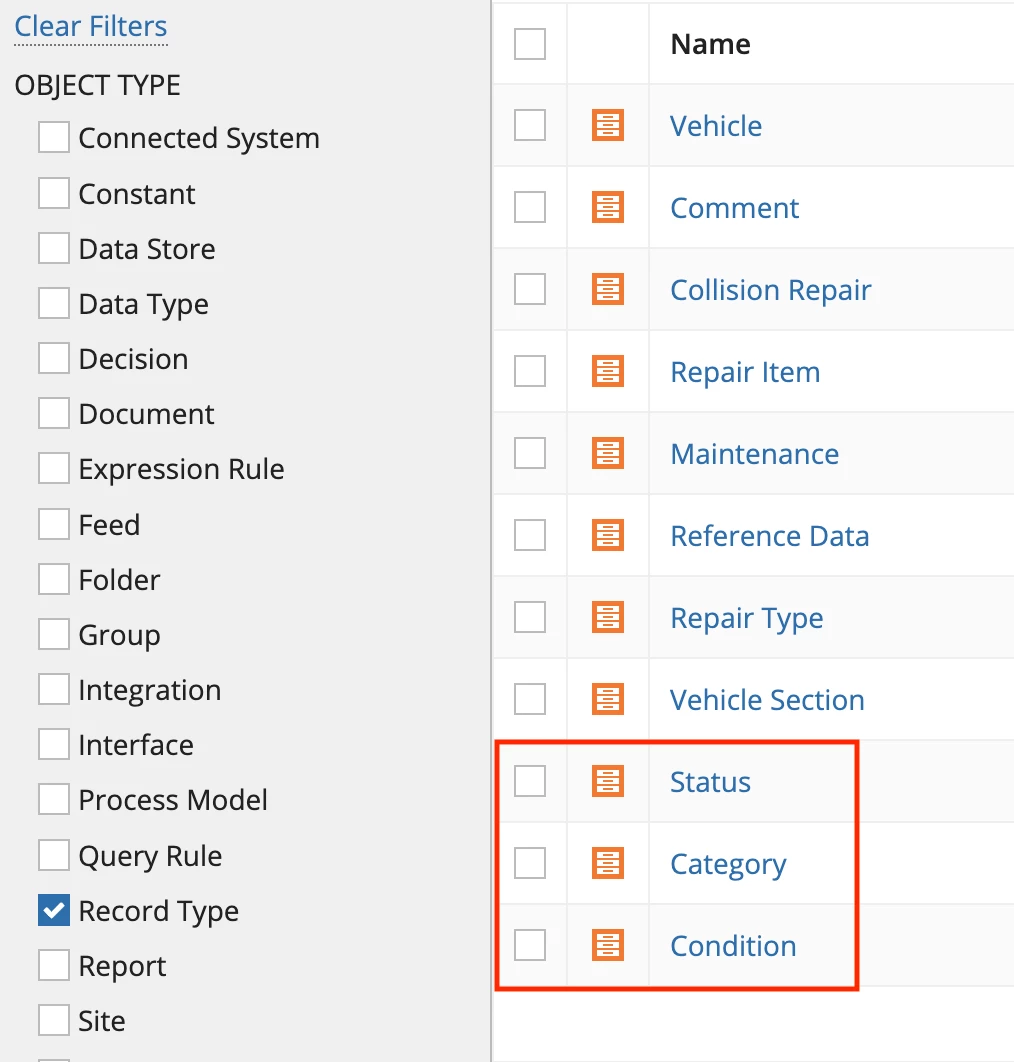The width and height of the screenshot is (1014, 1062).
Task: Click the record type icon beside Condition
Action: [608, 946]
